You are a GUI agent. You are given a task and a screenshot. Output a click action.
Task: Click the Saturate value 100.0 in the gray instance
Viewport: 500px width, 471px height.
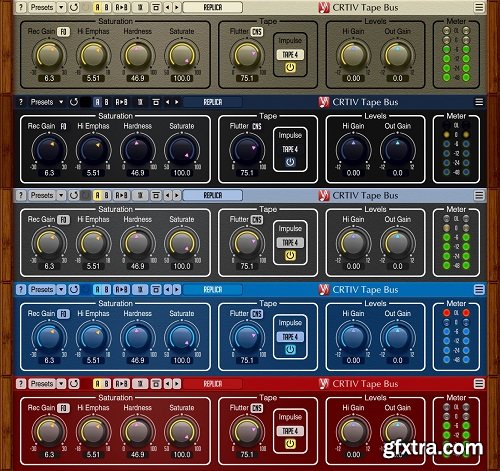pos(182,266)
